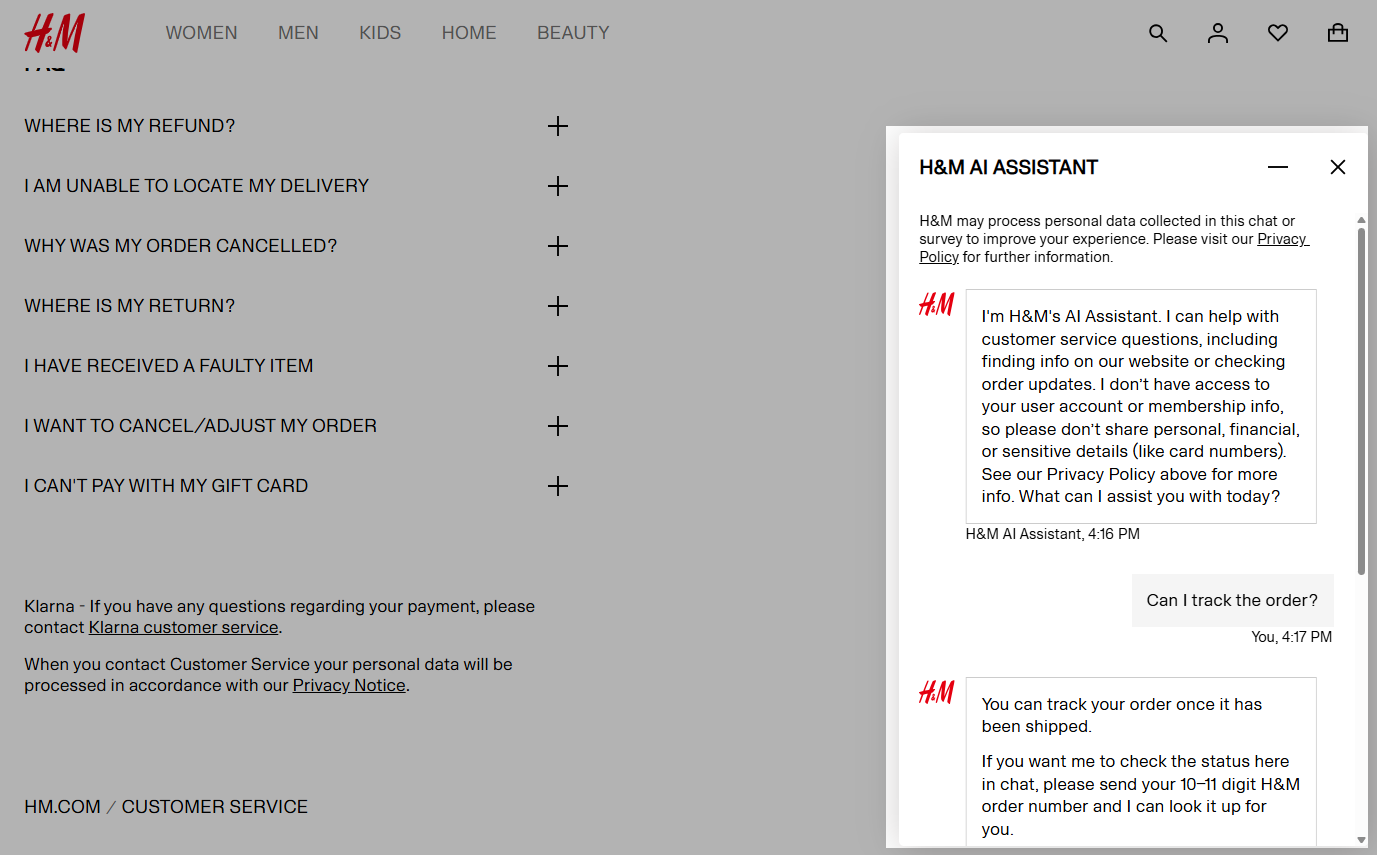This screenshot has width=1377, height=855.
Task: Go to HM.COM breadcrumb link
Action: click(62, 807)
